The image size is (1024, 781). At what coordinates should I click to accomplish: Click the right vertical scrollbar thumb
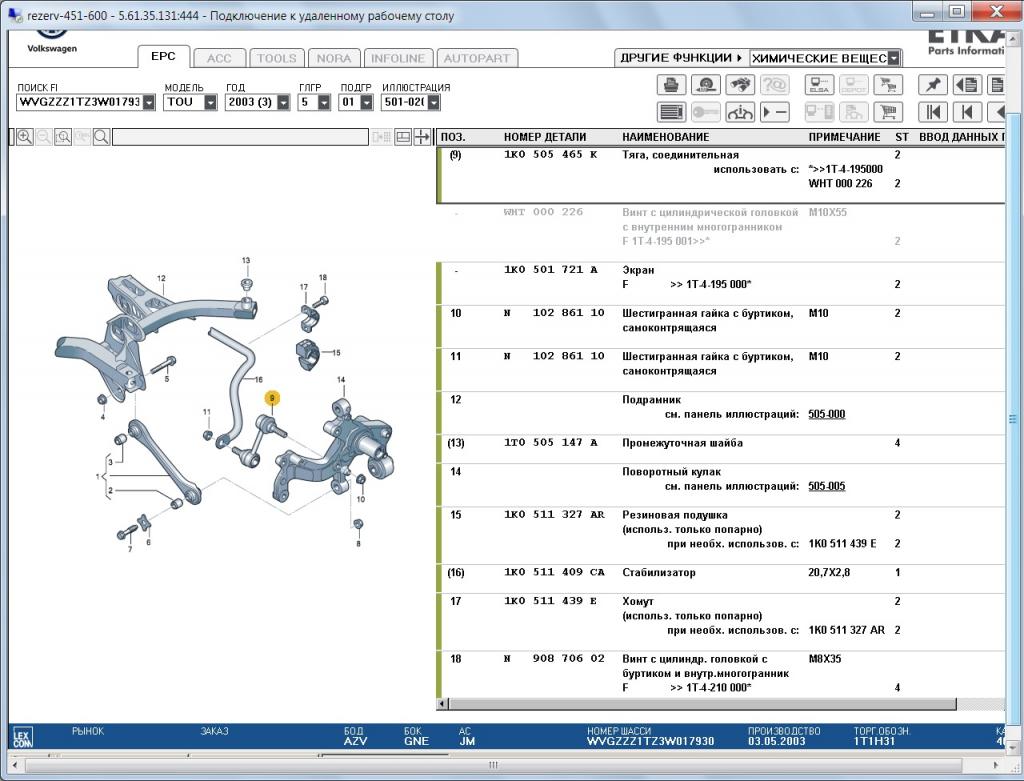click(x=1013, y=419)
